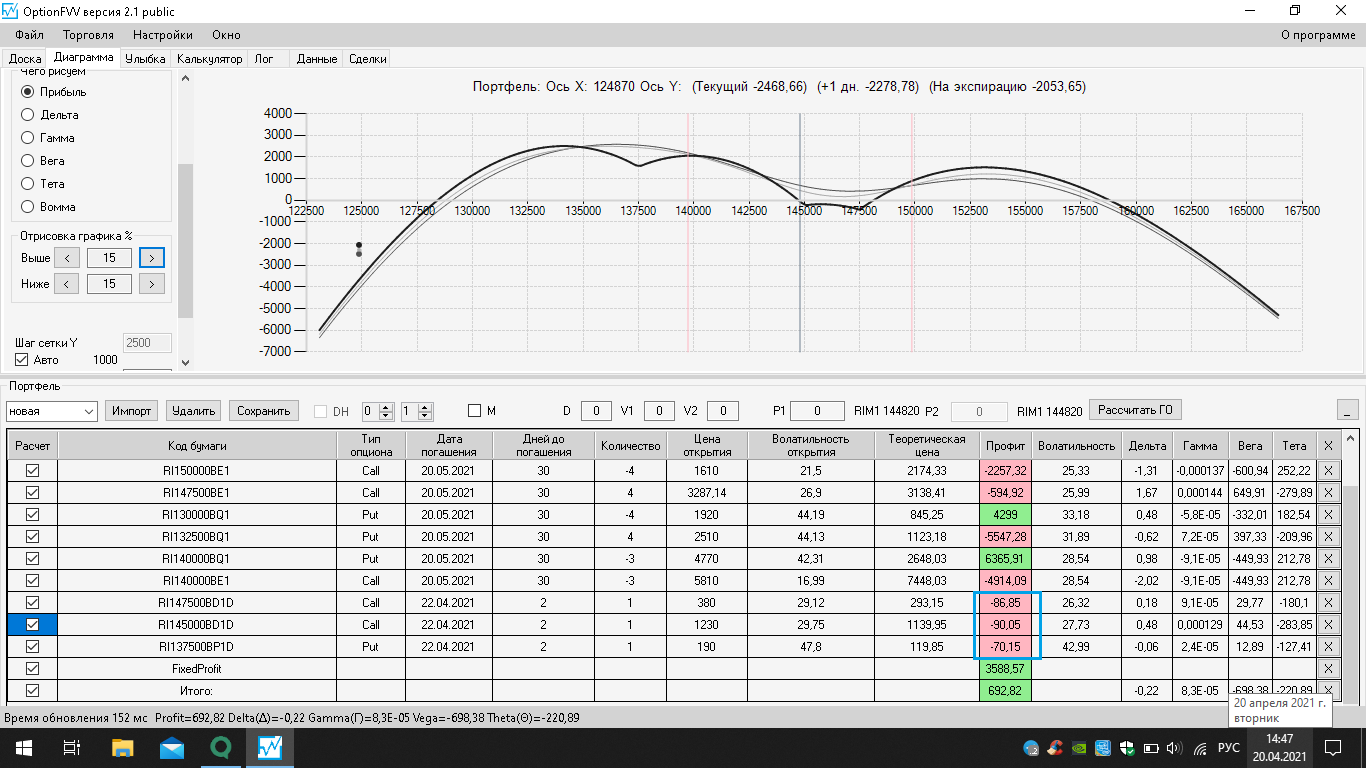The height and width of the screenshot is (768, 1366).
Task: Open the Настройки menu
Action: click(163, 35)
